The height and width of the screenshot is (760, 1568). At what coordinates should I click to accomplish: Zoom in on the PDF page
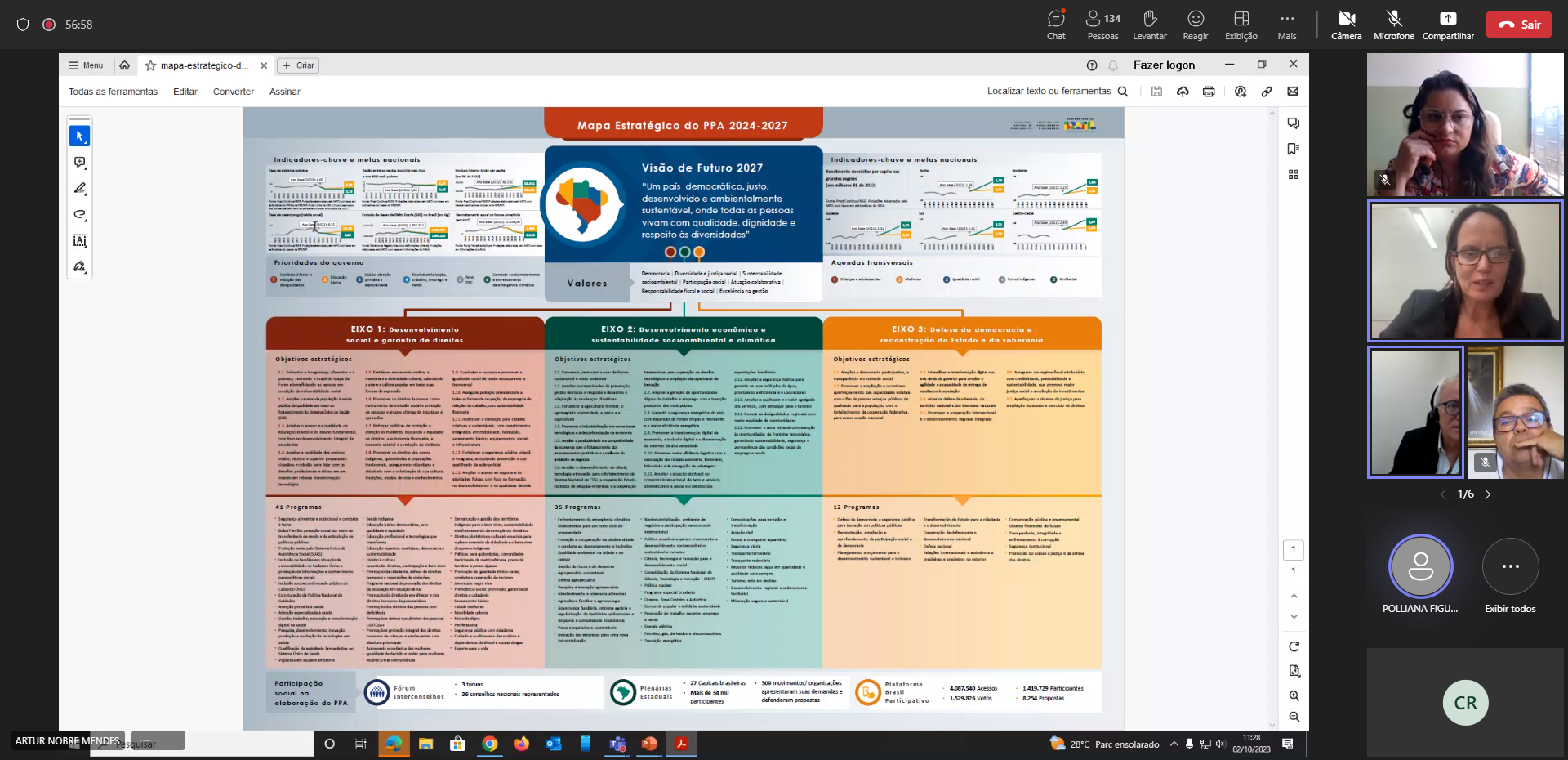[1294, 695]
